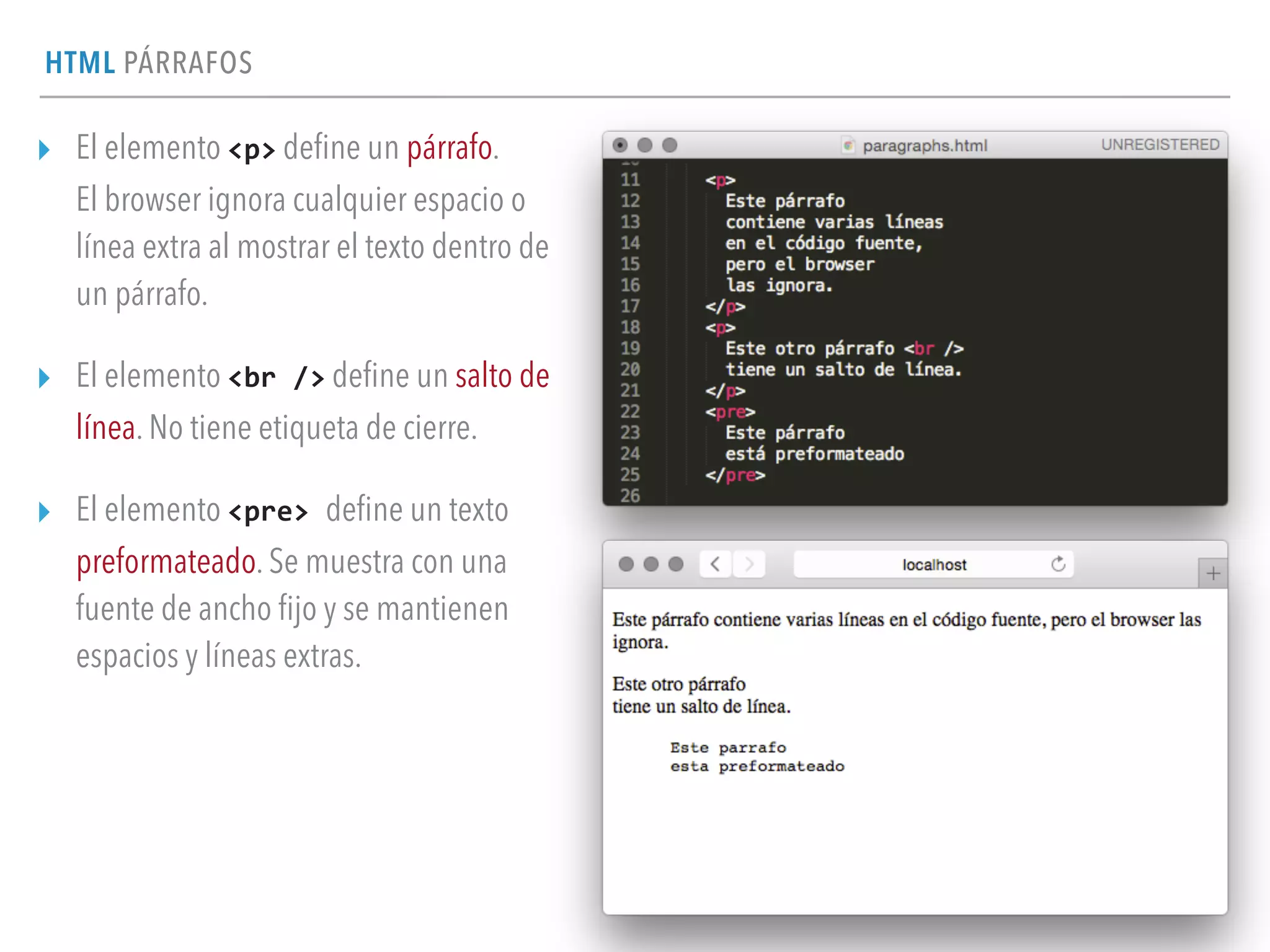Click the blue bullet arrow beside '<pre>' item
This screenshot has width=1270, height=952.
44,512
